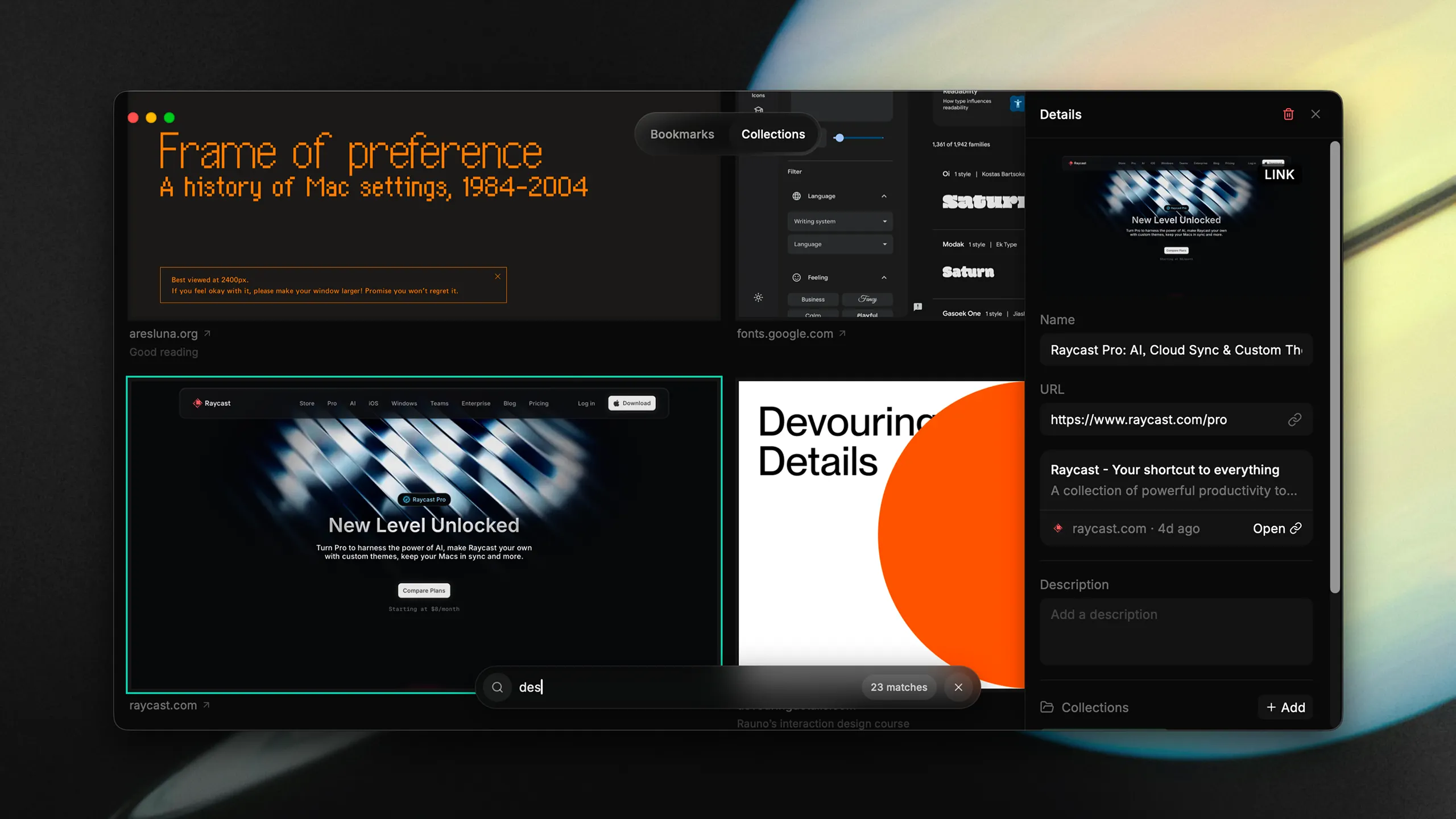Click the blue accessibility icon in Google Fonts preview
This screenshot has height=819, width=1456.
[x=1017, y=104]
